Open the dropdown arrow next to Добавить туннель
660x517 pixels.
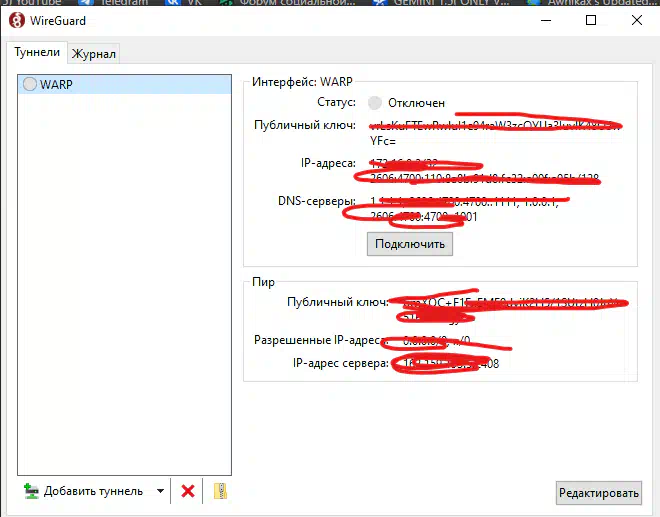[x=160, y=491]
